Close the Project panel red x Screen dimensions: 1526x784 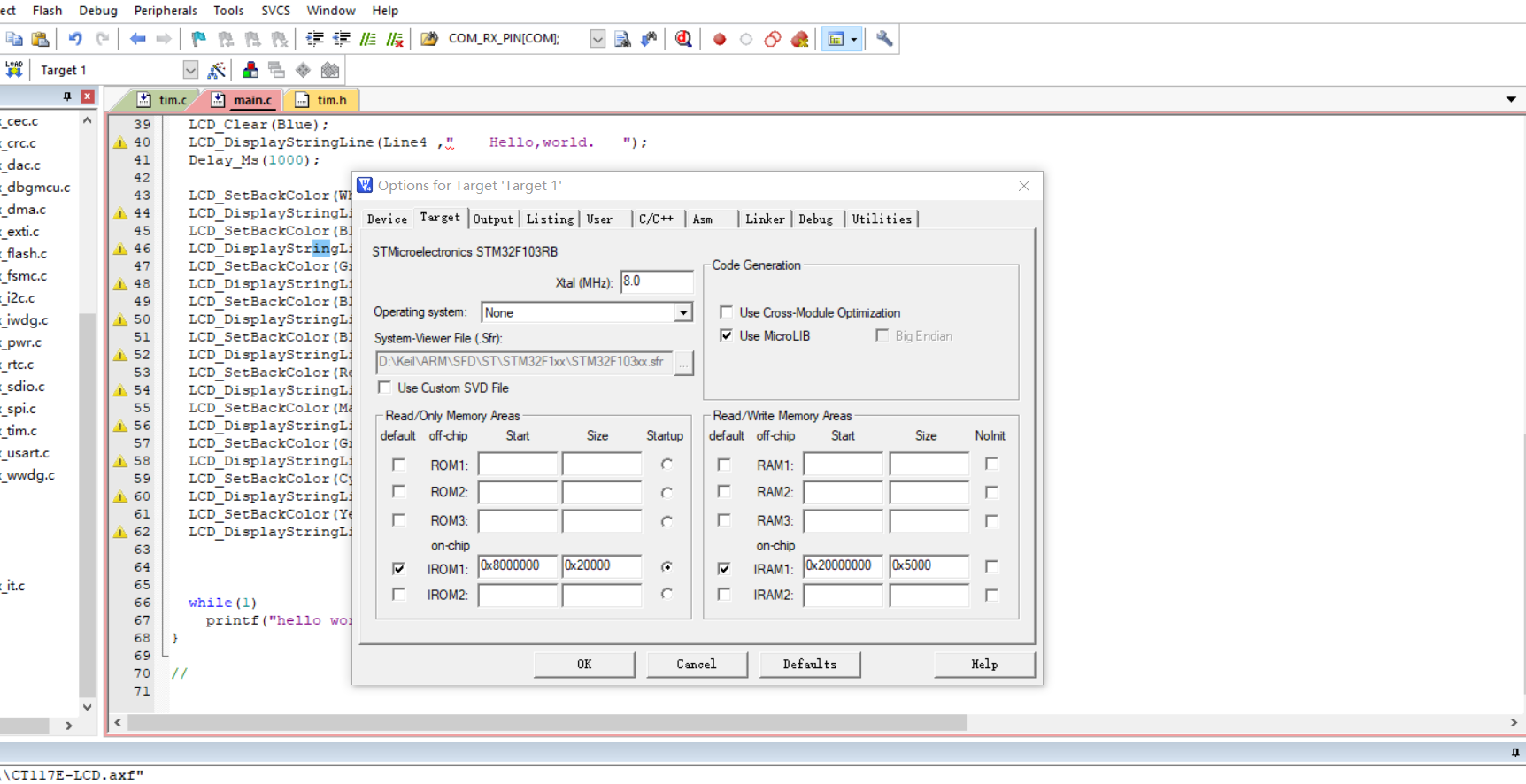point(88,96)
